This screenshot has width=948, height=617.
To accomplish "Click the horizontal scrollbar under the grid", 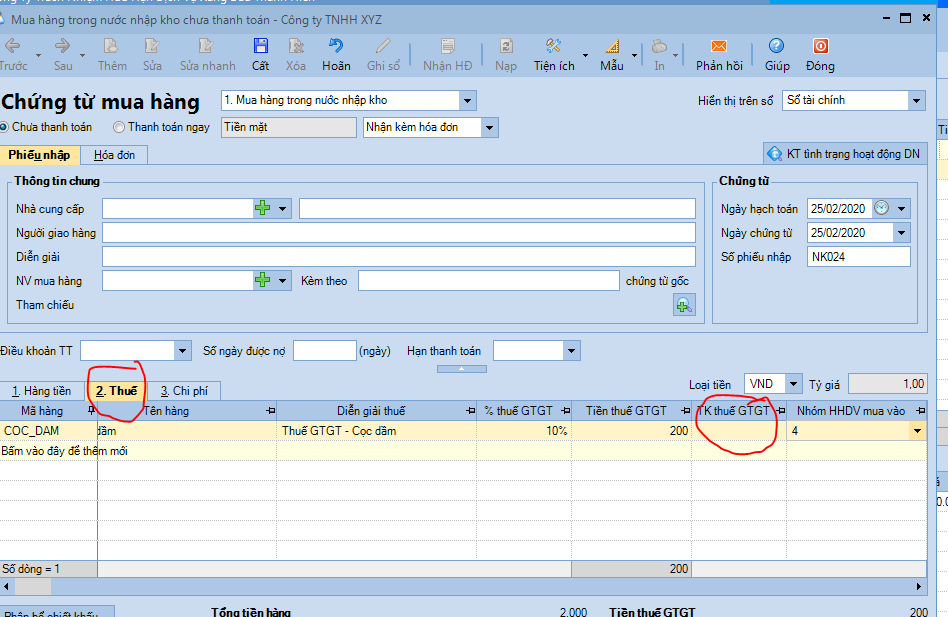I will (x=460, y=586).
